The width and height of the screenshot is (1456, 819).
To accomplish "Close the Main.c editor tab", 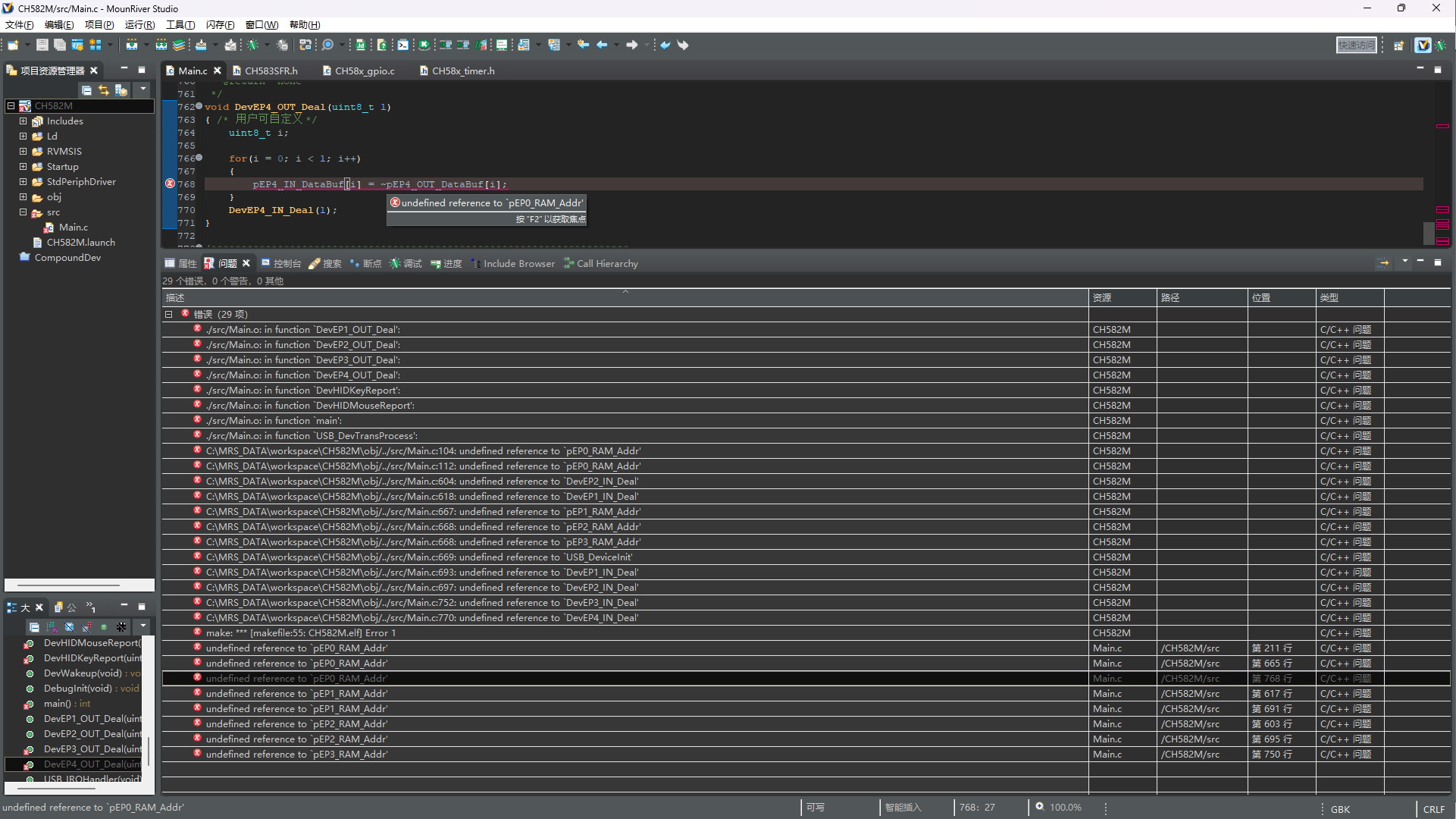I will (x=217, y=71).
